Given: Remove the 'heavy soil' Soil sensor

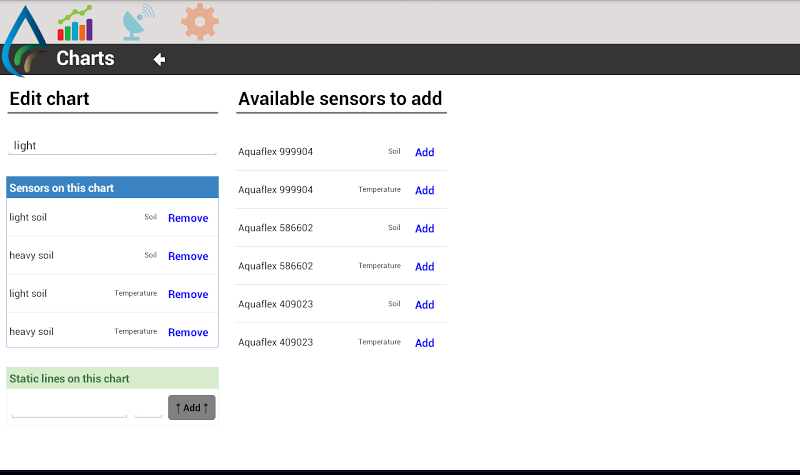Looking at the screenshot, I should (x=188, y=256).
